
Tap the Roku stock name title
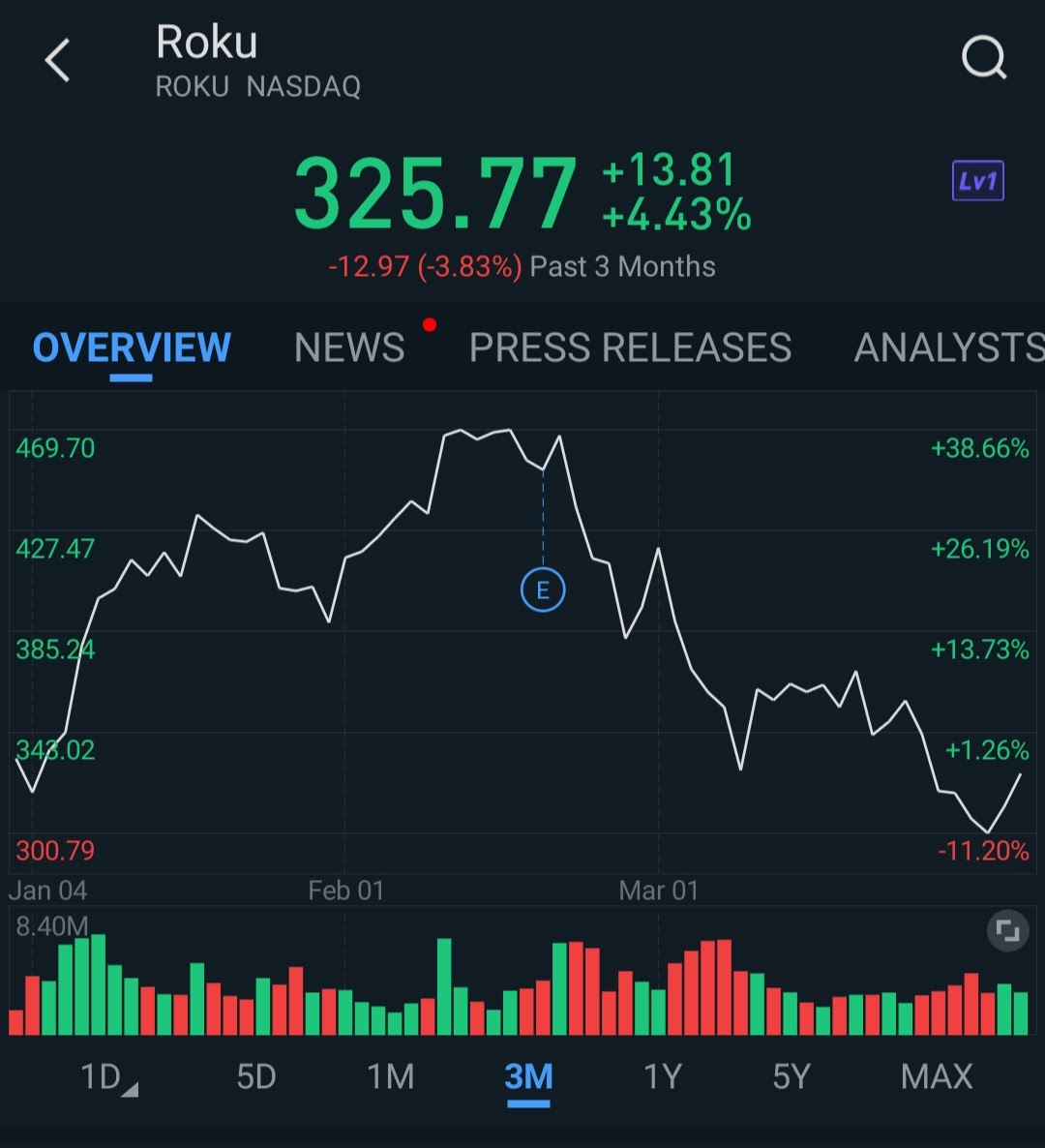pyautogui.click(x=206, y=42)
